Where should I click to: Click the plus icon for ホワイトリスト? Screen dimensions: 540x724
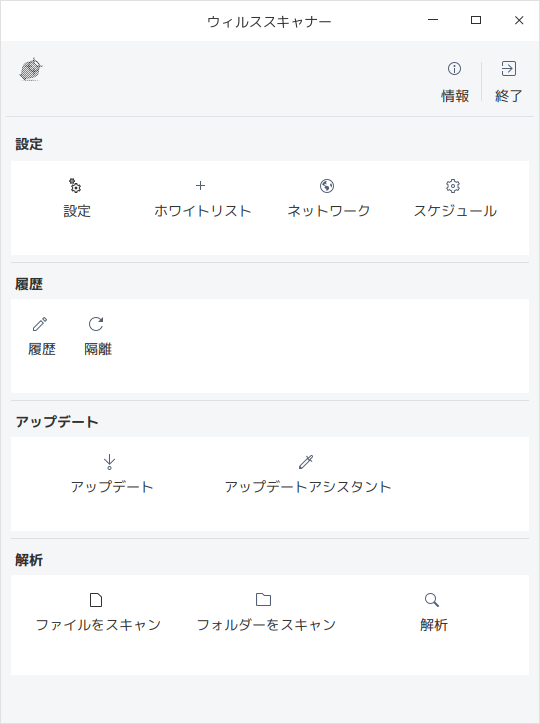200,186
